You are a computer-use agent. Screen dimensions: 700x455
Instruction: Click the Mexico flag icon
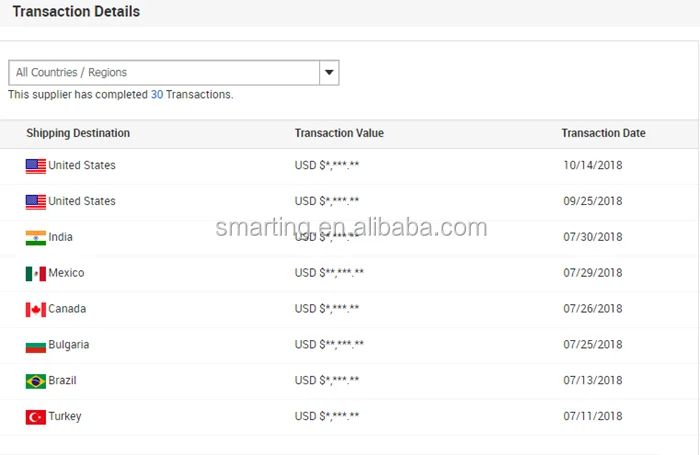pyautogui.click(x=36, y=274)
